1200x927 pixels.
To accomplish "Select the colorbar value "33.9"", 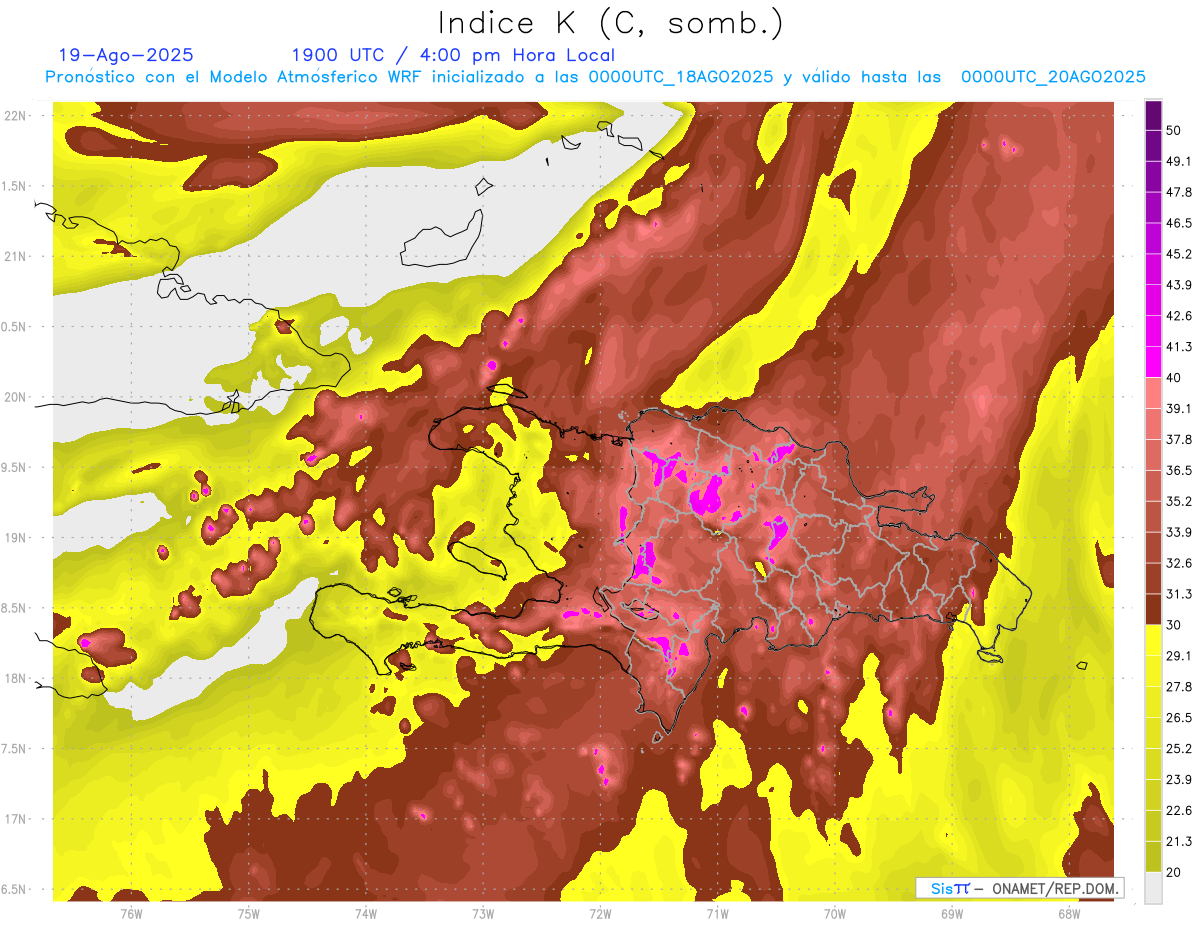I will (1179, 532).
